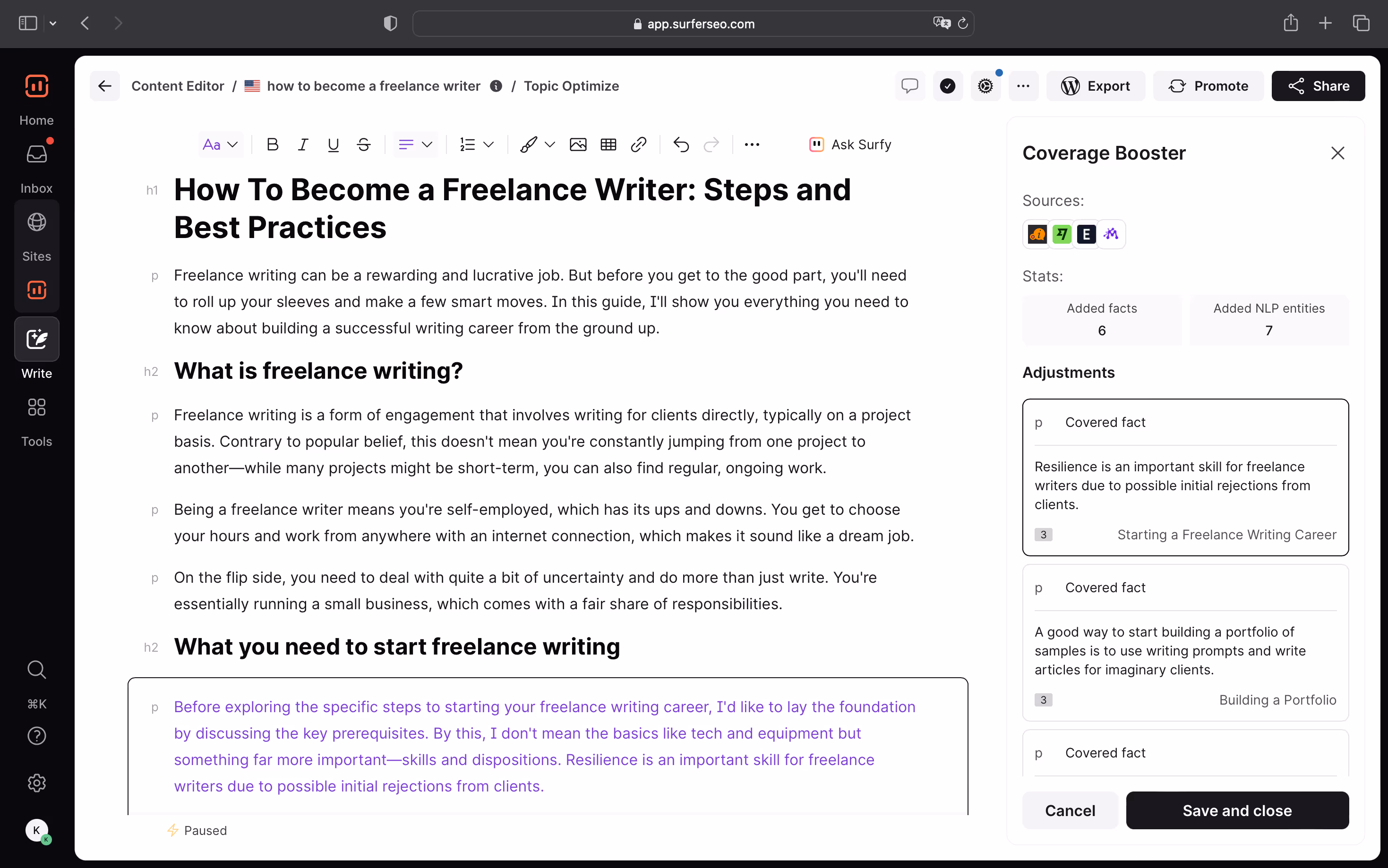Insert an image

[x=578, y=145]
